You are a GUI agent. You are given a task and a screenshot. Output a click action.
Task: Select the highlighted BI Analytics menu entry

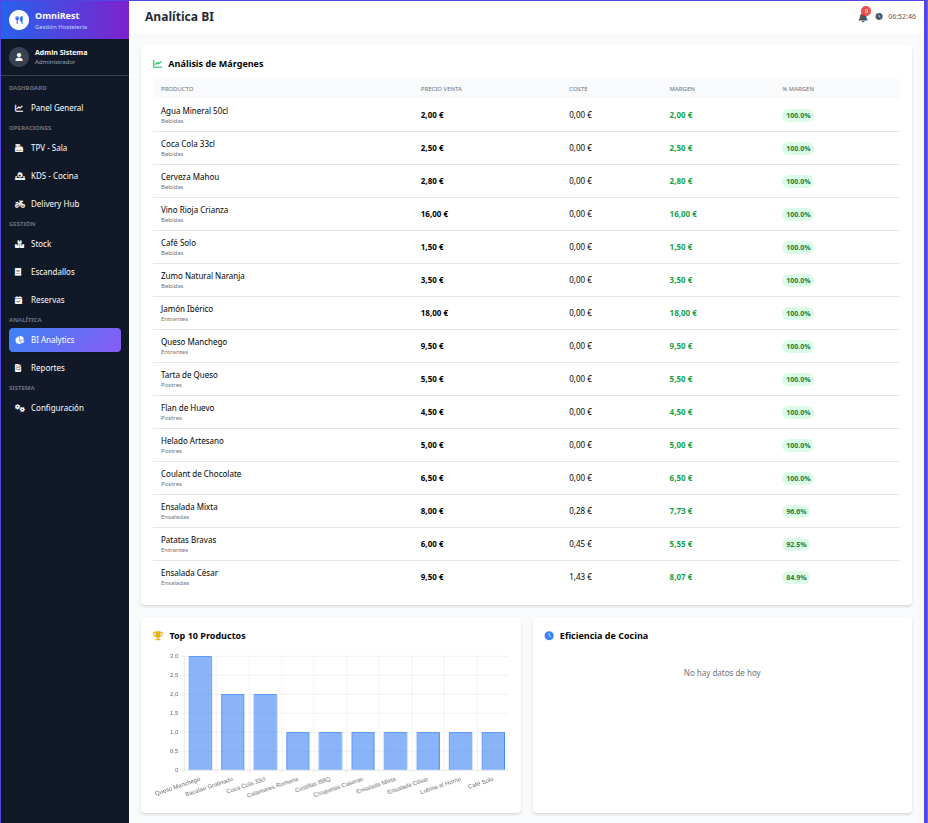[x=64, y=339]
